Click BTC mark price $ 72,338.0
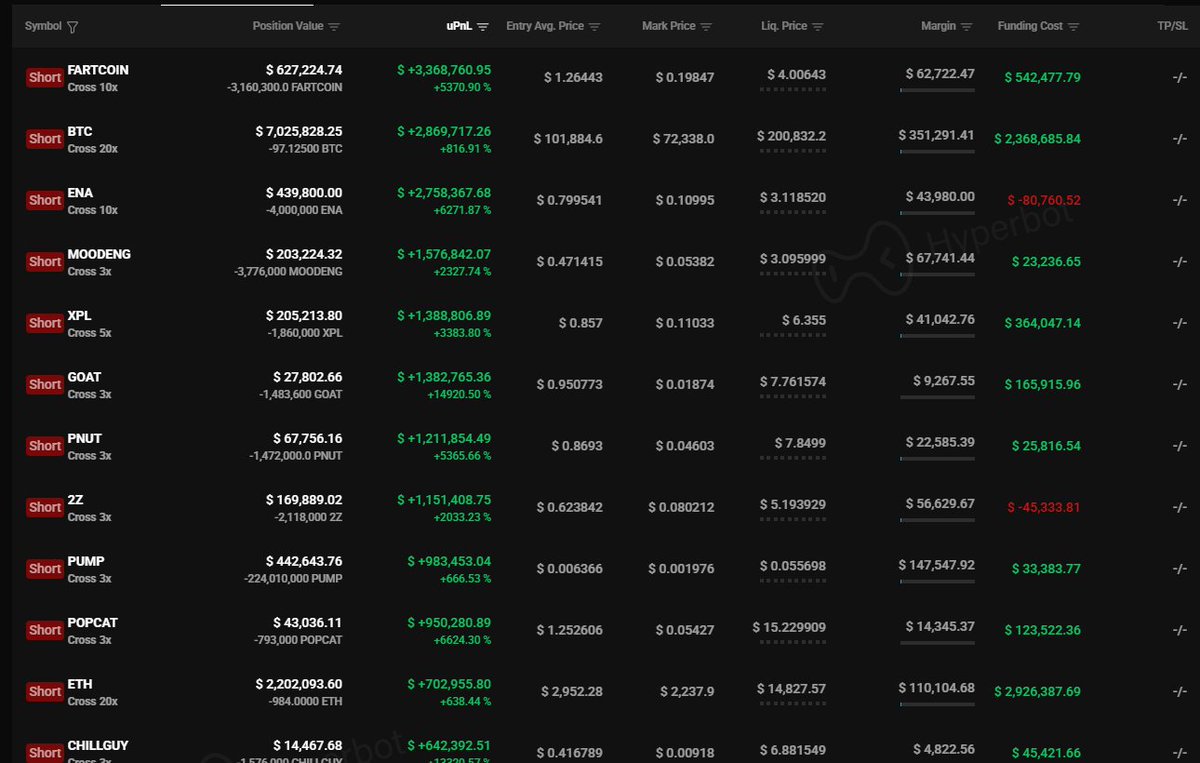Screen dimensions: 1200x763 tap(685, 139)
